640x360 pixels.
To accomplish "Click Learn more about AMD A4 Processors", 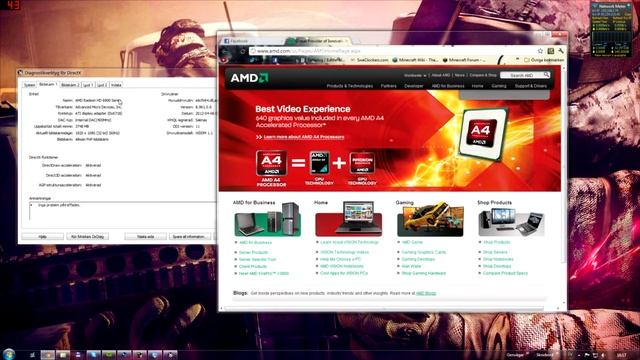I will (304, 137).
